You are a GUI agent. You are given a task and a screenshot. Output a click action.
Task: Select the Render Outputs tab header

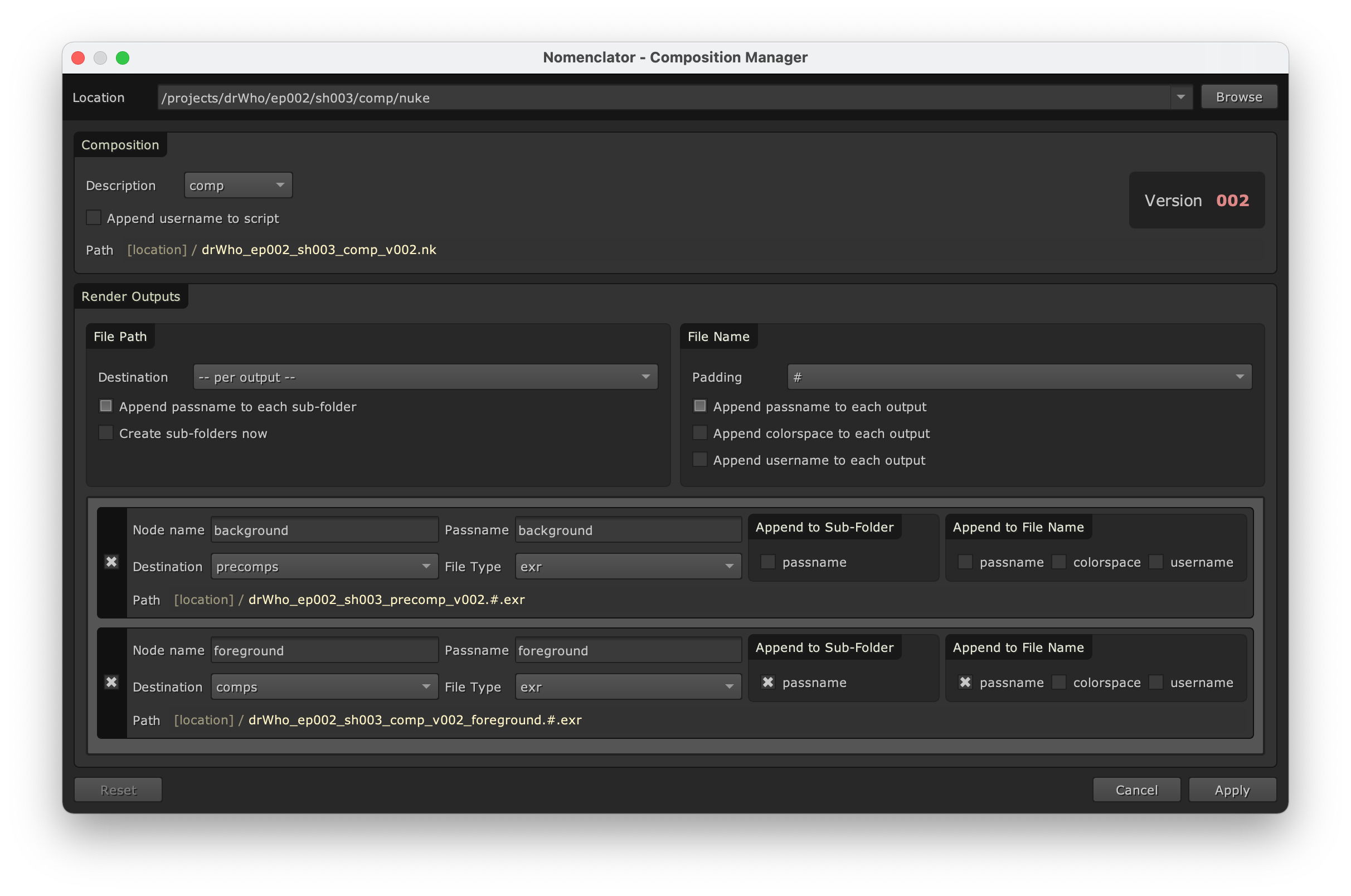131,296
